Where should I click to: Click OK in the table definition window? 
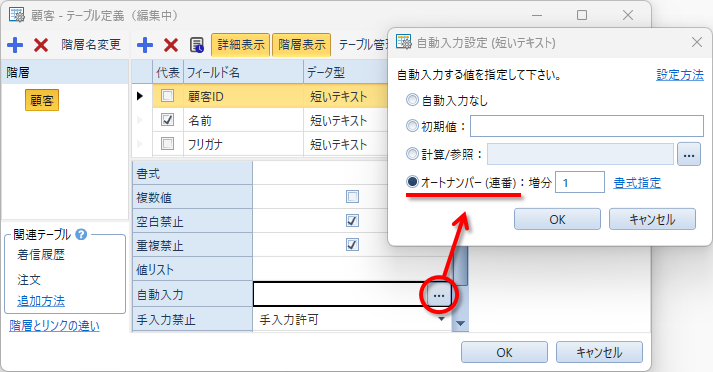coord(504,352)
